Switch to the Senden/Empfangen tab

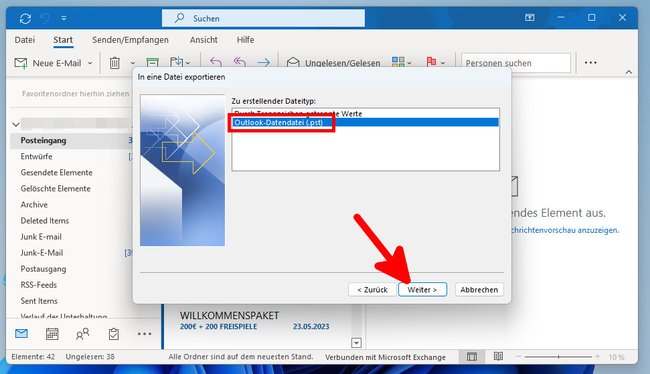tap(130, 40)
